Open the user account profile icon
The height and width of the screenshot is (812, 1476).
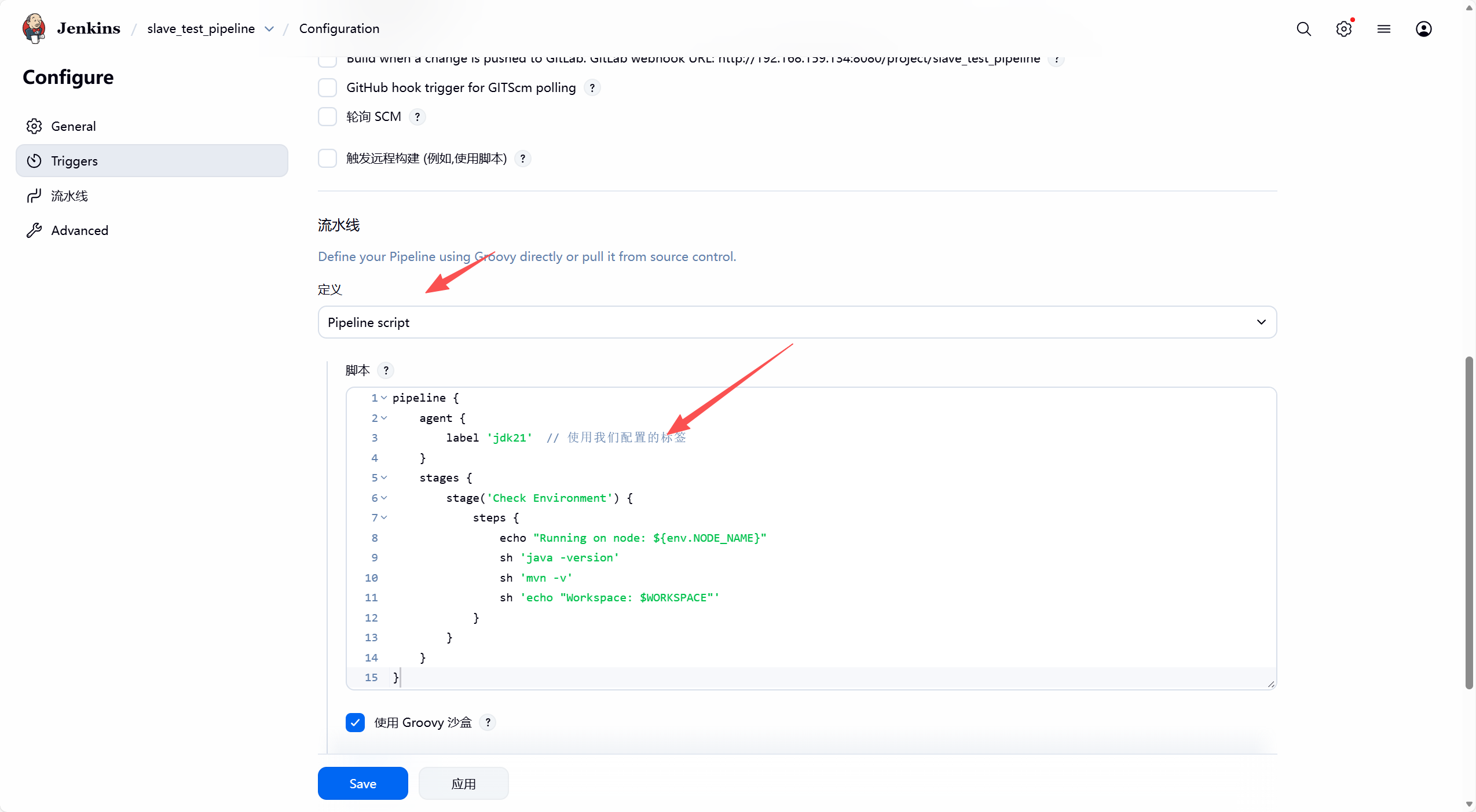tap(1423, 29)
